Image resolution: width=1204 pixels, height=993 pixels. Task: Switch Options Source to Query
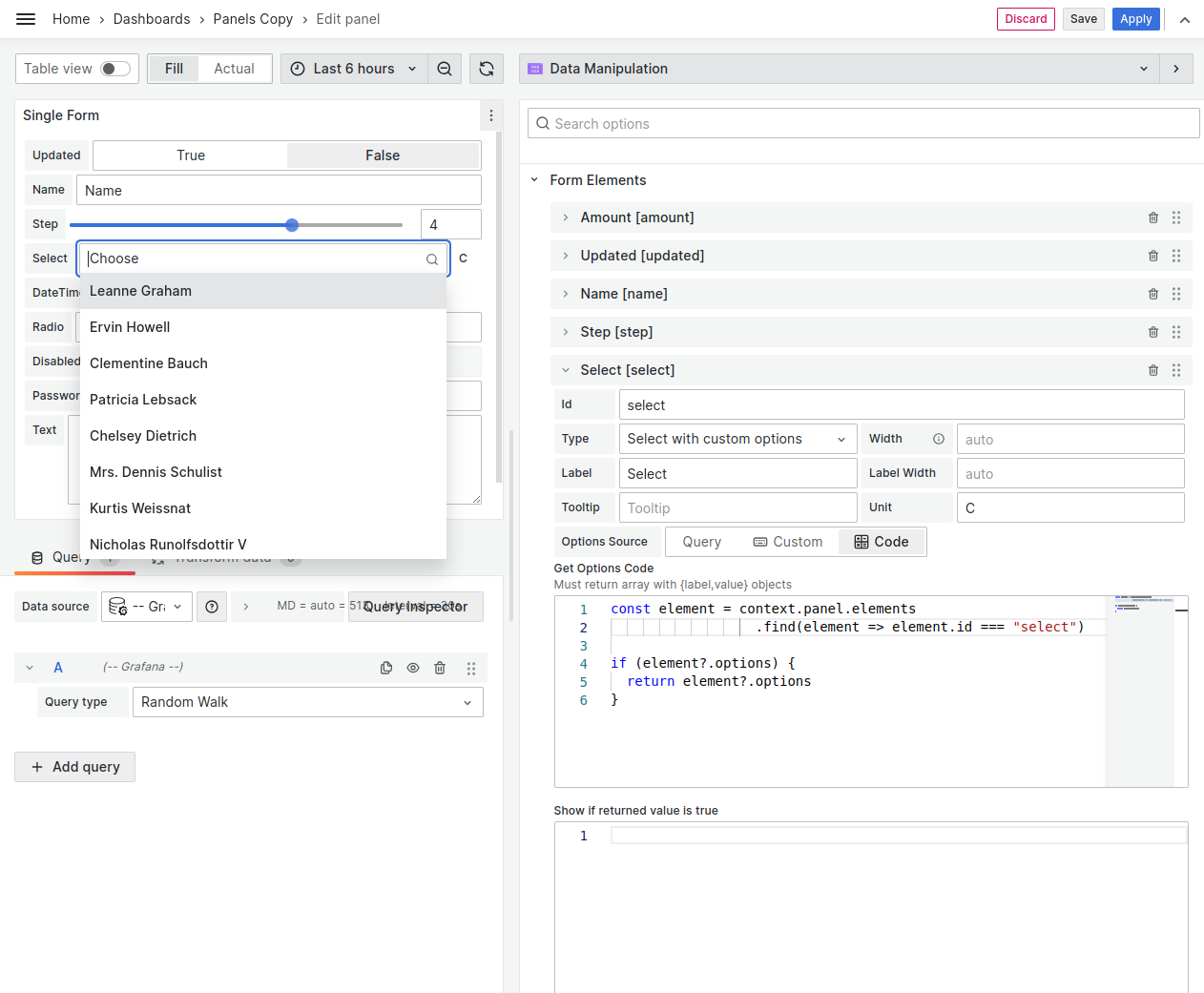pos(702,541)
